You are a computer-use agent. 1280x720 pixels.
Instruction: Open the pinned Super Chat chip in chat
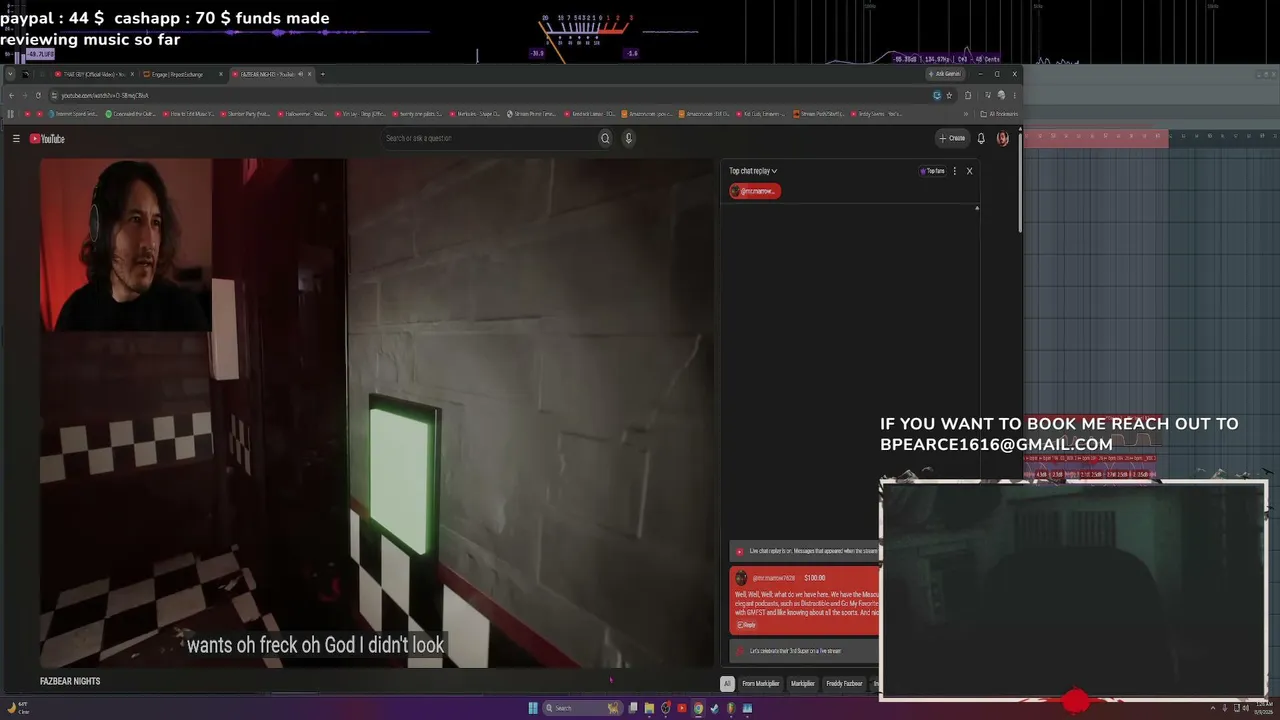pos(755,191)
